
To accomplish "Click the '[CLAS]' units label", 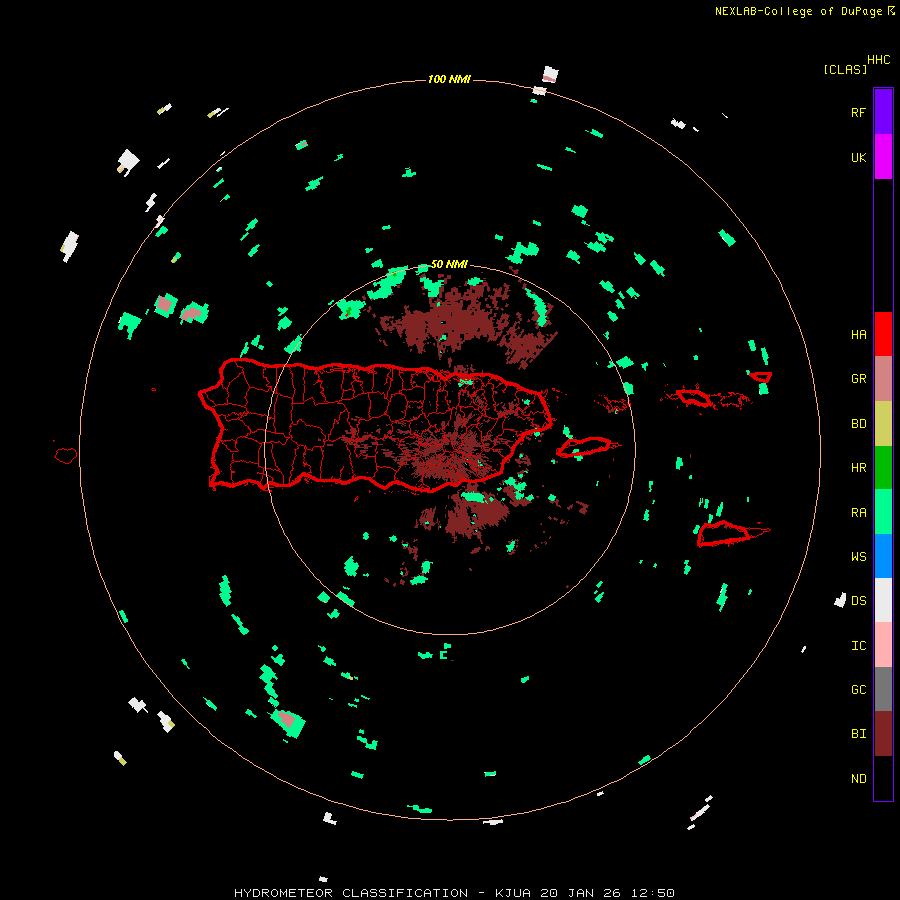I will coord(845,69).
